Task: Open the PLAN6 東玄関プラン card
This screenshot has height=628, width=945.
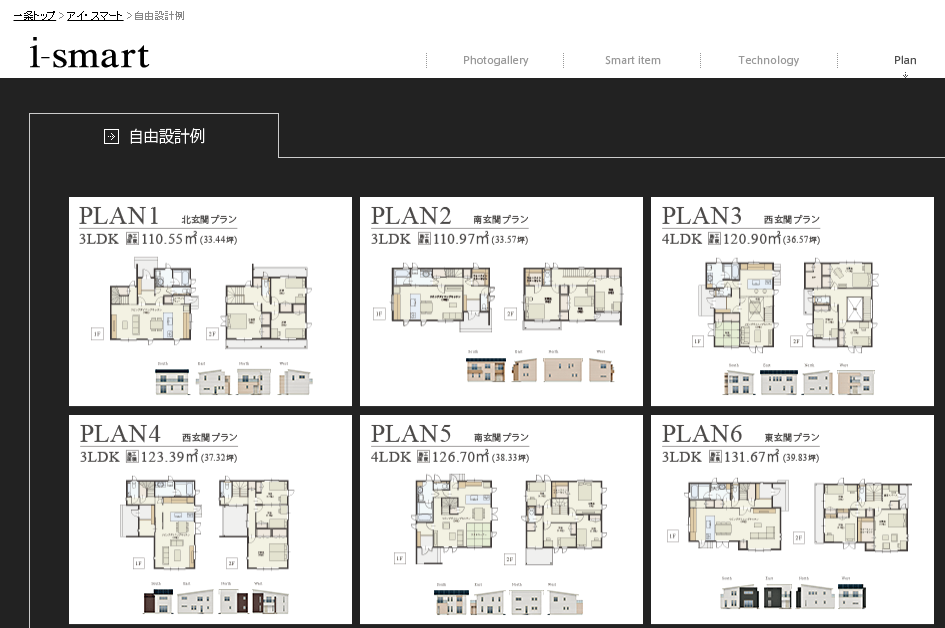Action: 793,520
